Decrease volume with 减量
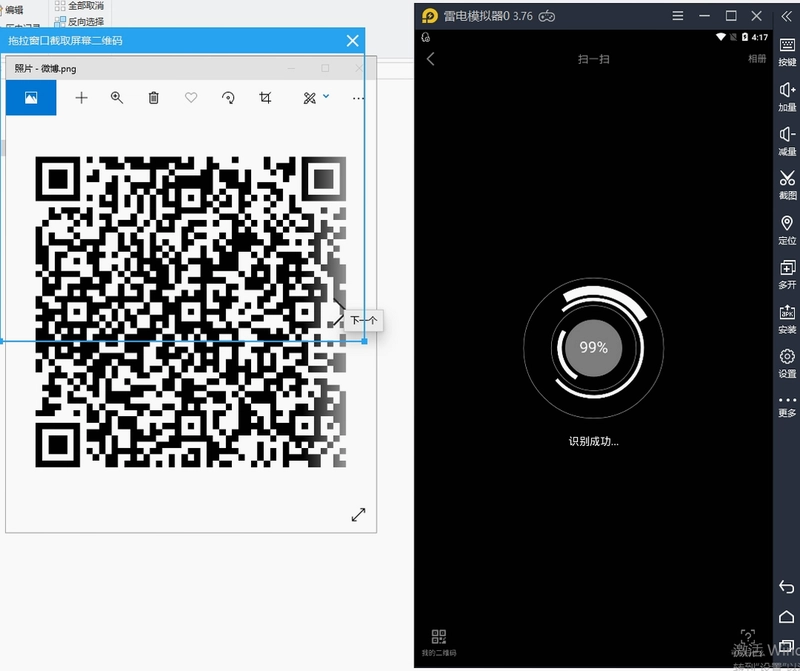This screenshot has width=800, height=671. coord(787,141)
